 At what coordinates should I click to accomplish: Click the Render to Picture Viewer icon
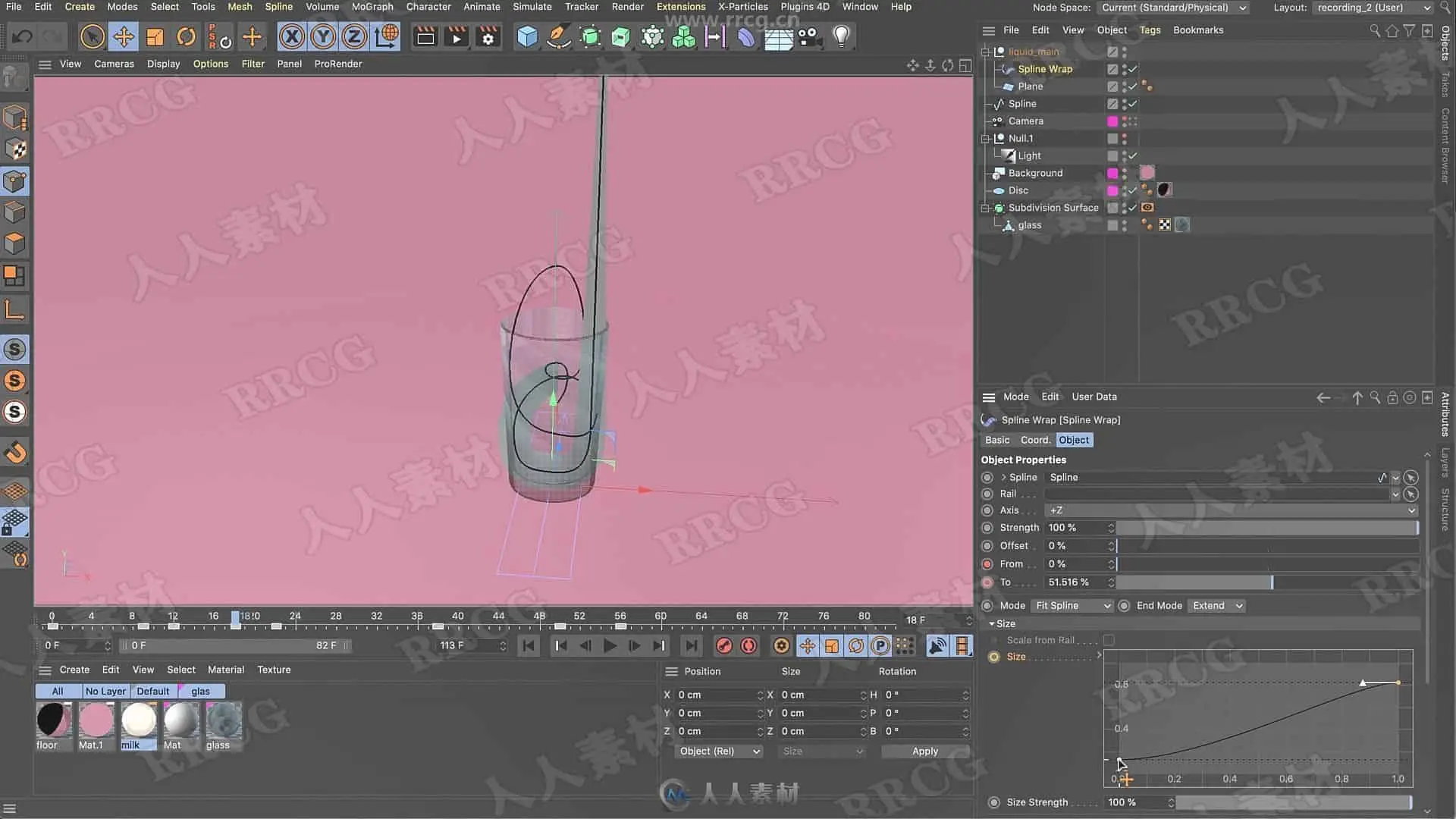457,36
